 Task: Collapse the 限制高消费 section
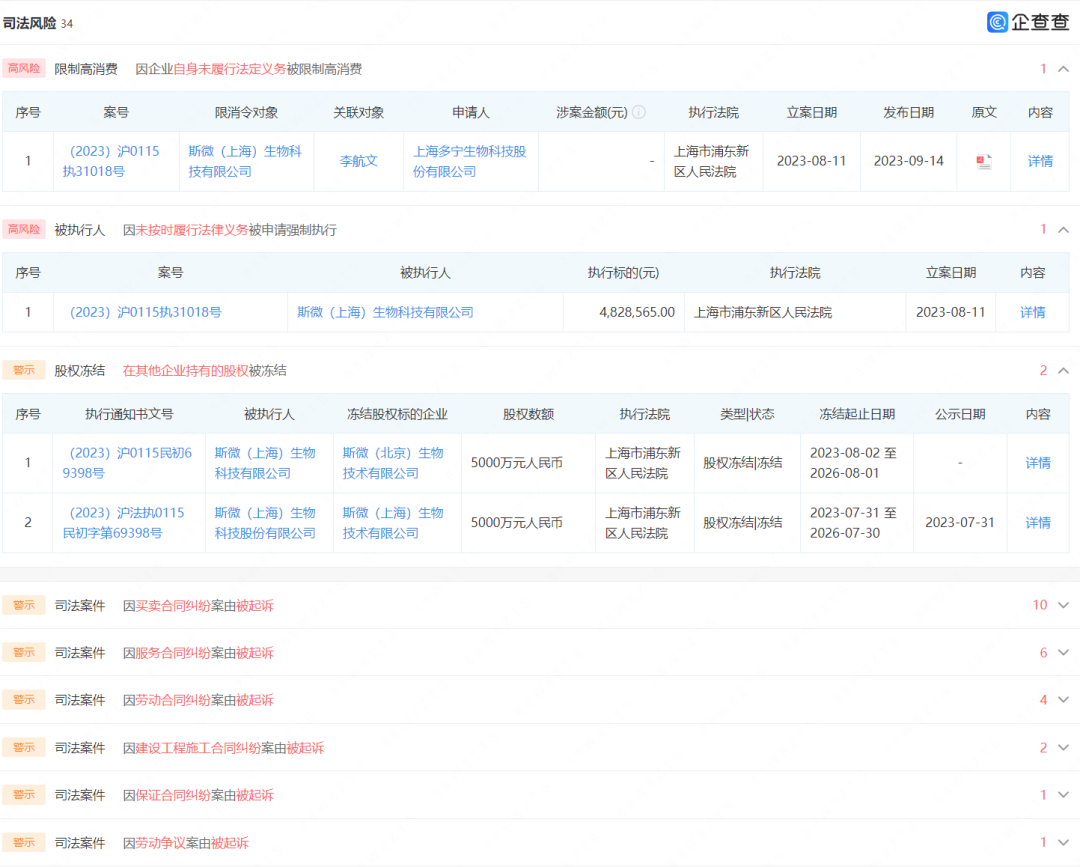coord(1063,69)
